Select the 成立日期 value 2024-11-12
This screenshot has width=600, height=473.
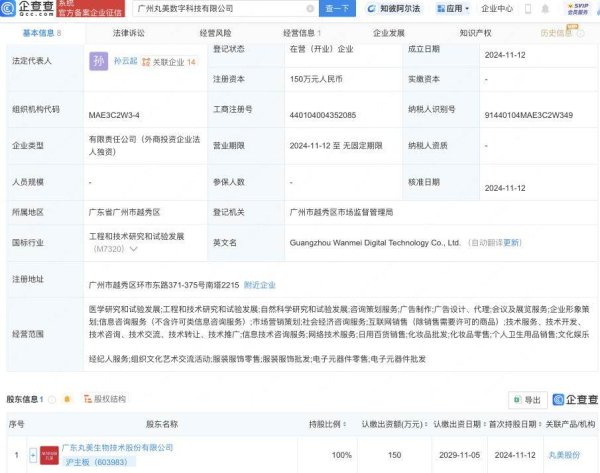click(505, 55)
